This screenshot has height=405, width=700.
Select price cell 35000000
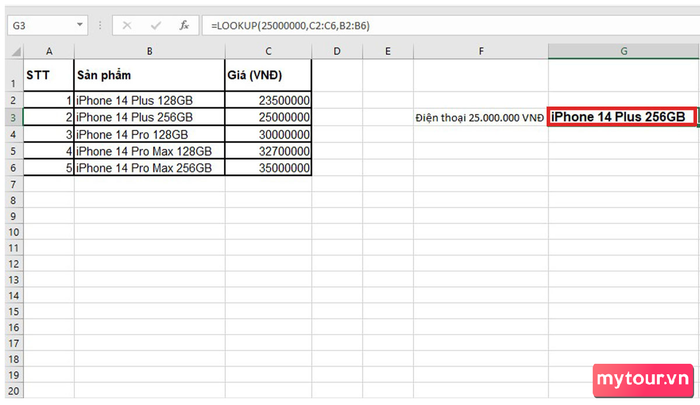[x=268, y=167]
